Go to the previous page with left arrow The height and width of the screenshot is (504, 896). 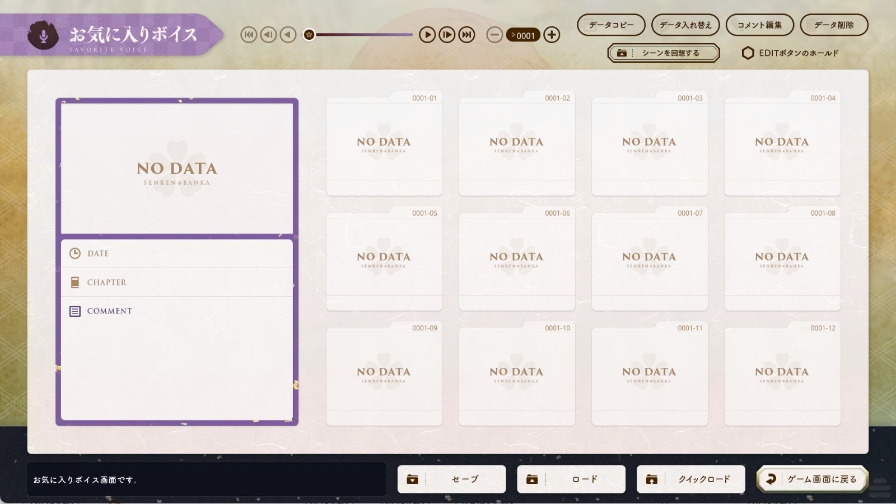(x=288, y=35)
